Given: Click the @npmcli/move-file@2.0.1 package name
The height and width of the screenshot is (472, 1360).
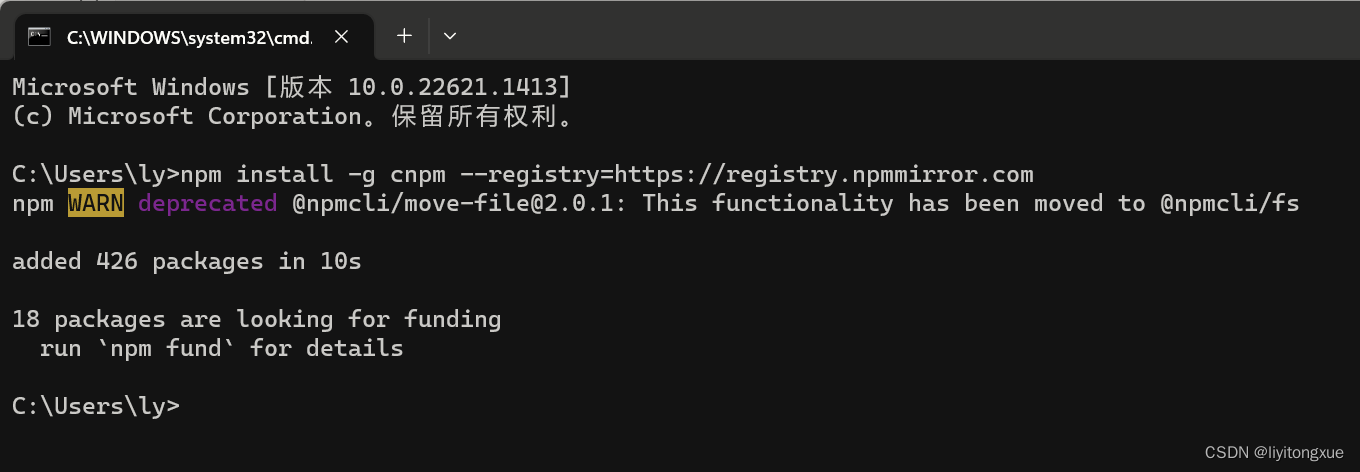Looking at the screenshot, I should 460,204.
